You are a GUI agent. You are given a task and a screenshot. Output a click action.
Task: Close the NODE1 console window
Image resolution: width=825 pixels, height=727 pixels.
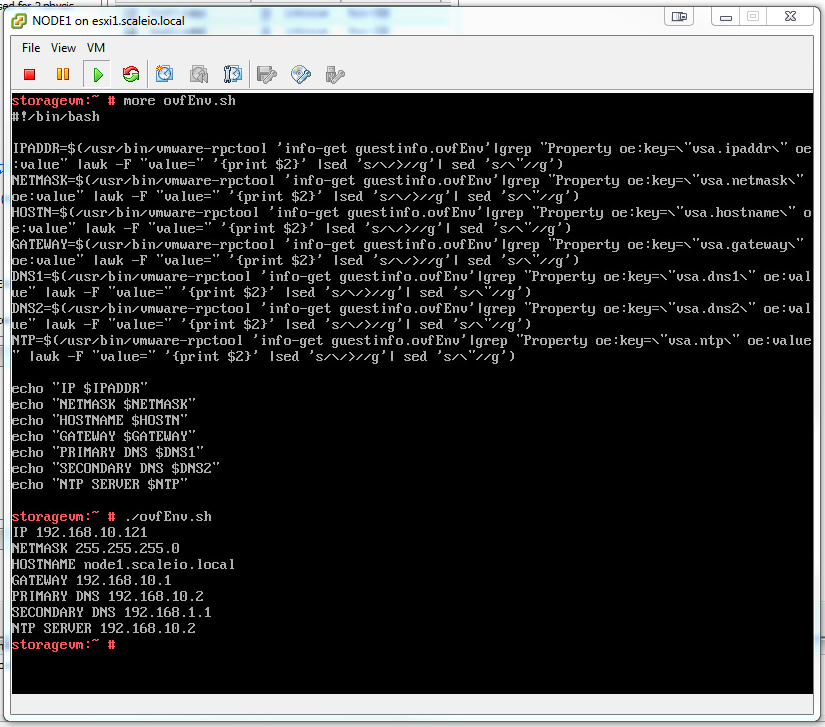[790, 16]
